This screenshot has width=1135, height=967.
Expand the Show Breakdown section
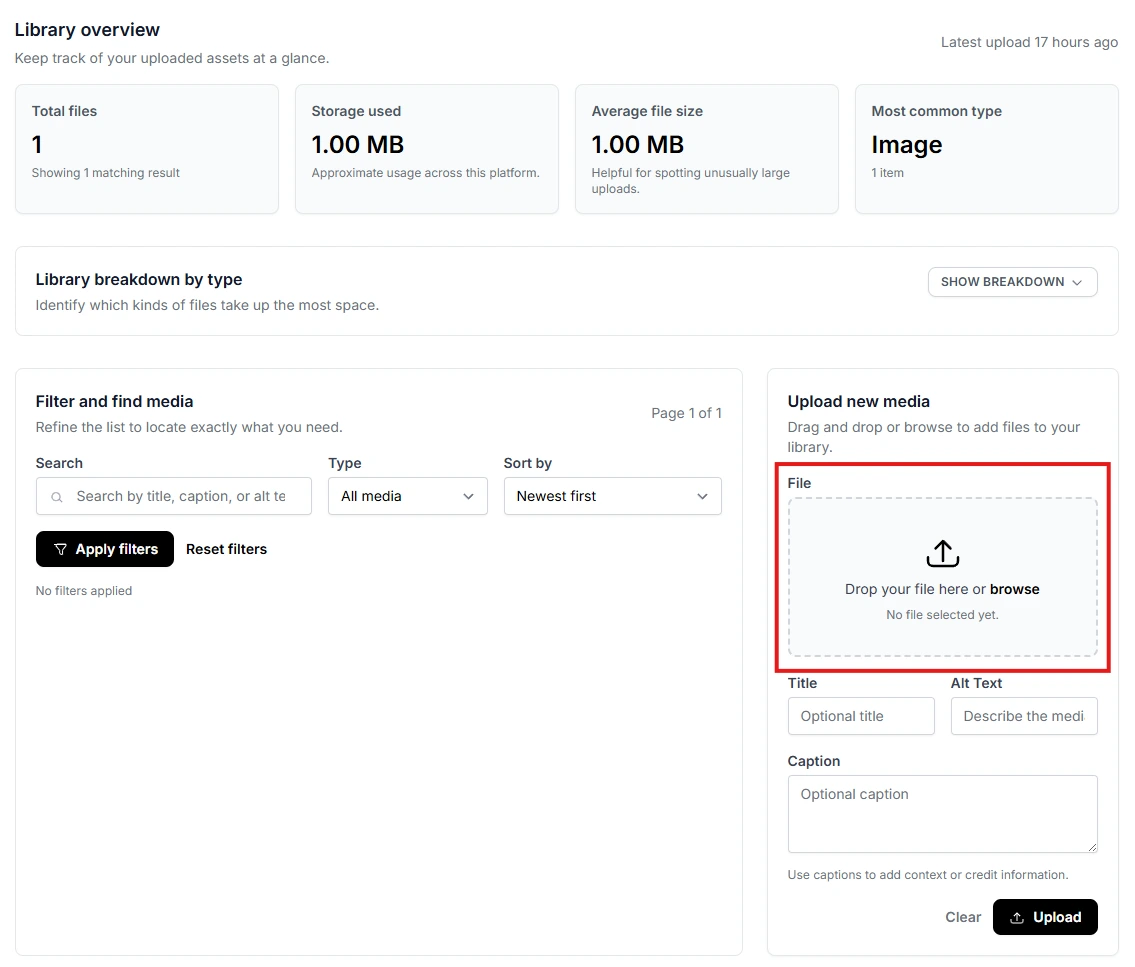[1012, 282]
